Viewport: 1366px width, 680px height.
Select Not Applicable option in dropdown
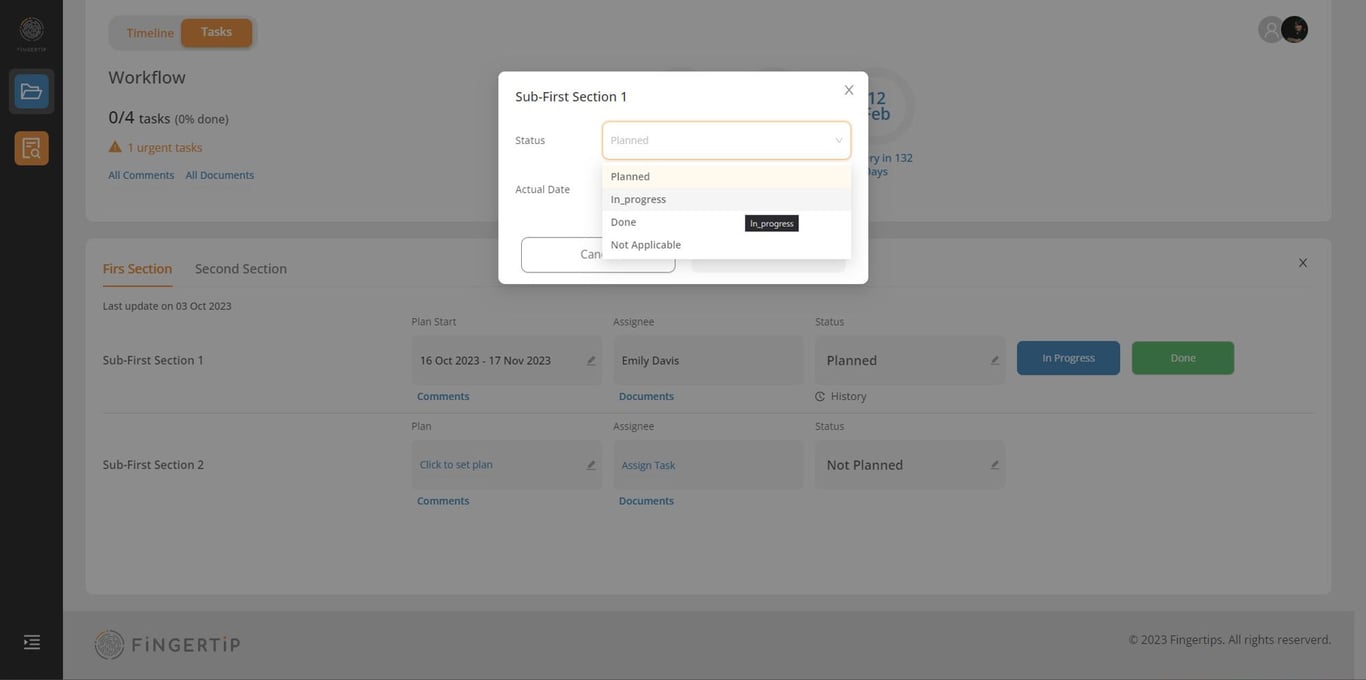tap(727, 245)
